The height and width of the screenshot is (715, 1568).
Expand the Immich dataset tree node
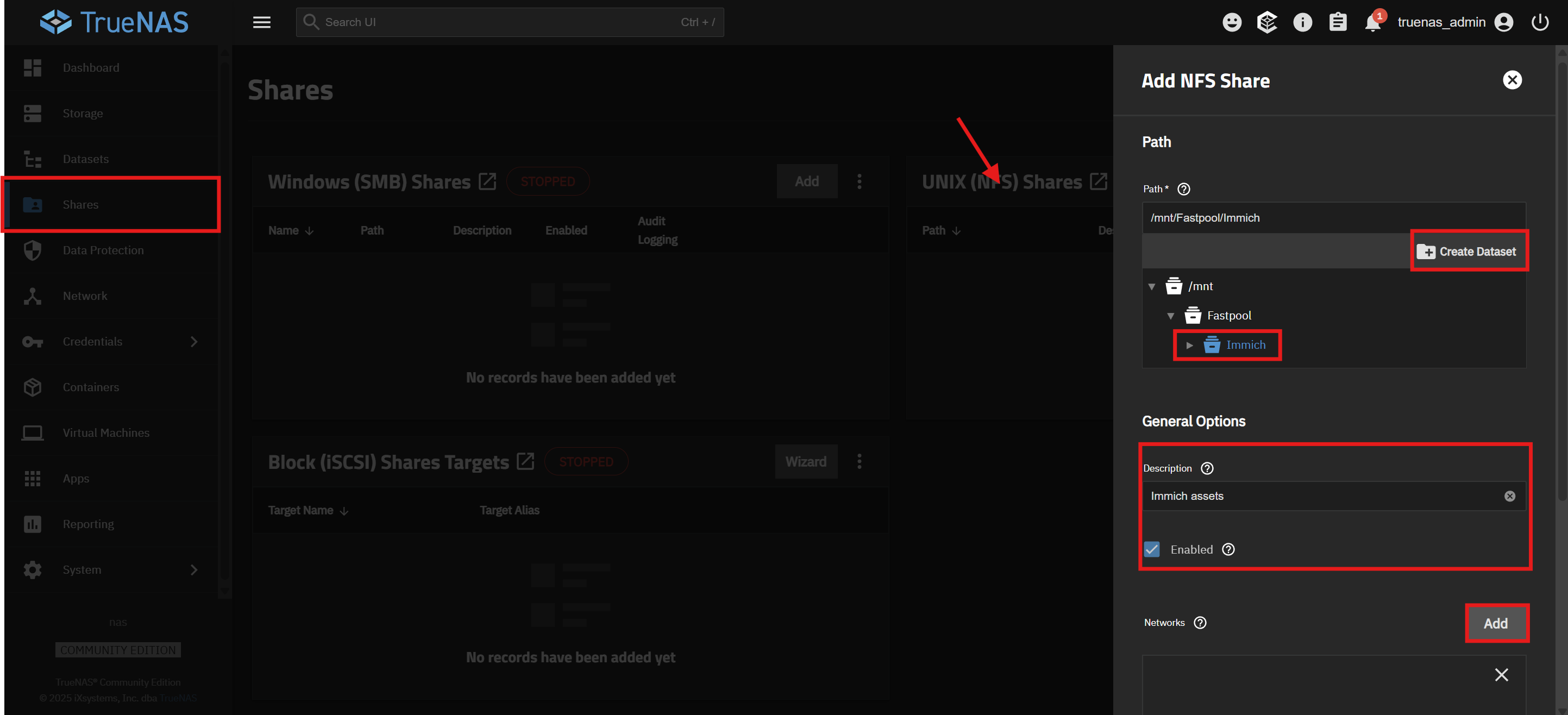click(x=1189, y=345)
